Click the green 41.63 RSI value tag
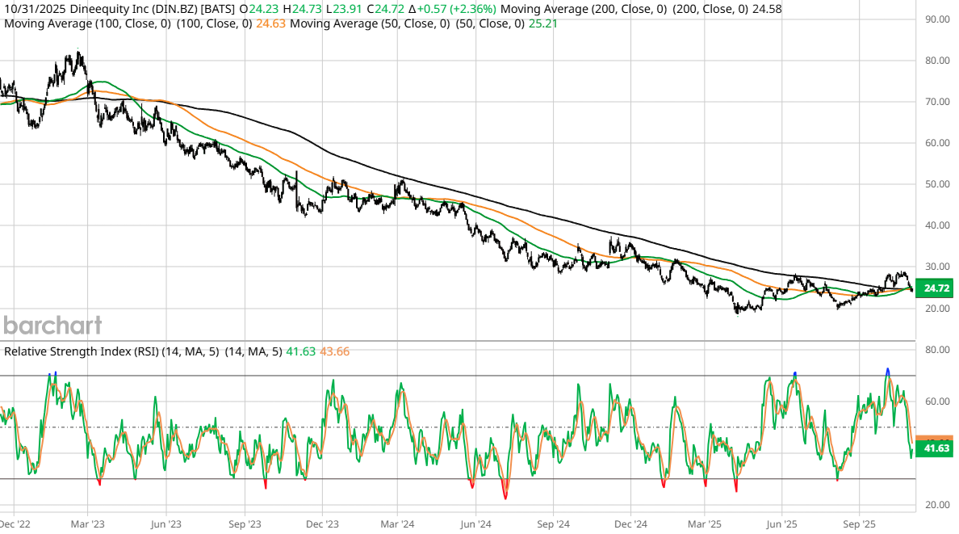The image size is (959, 534). tap(936, 450)
